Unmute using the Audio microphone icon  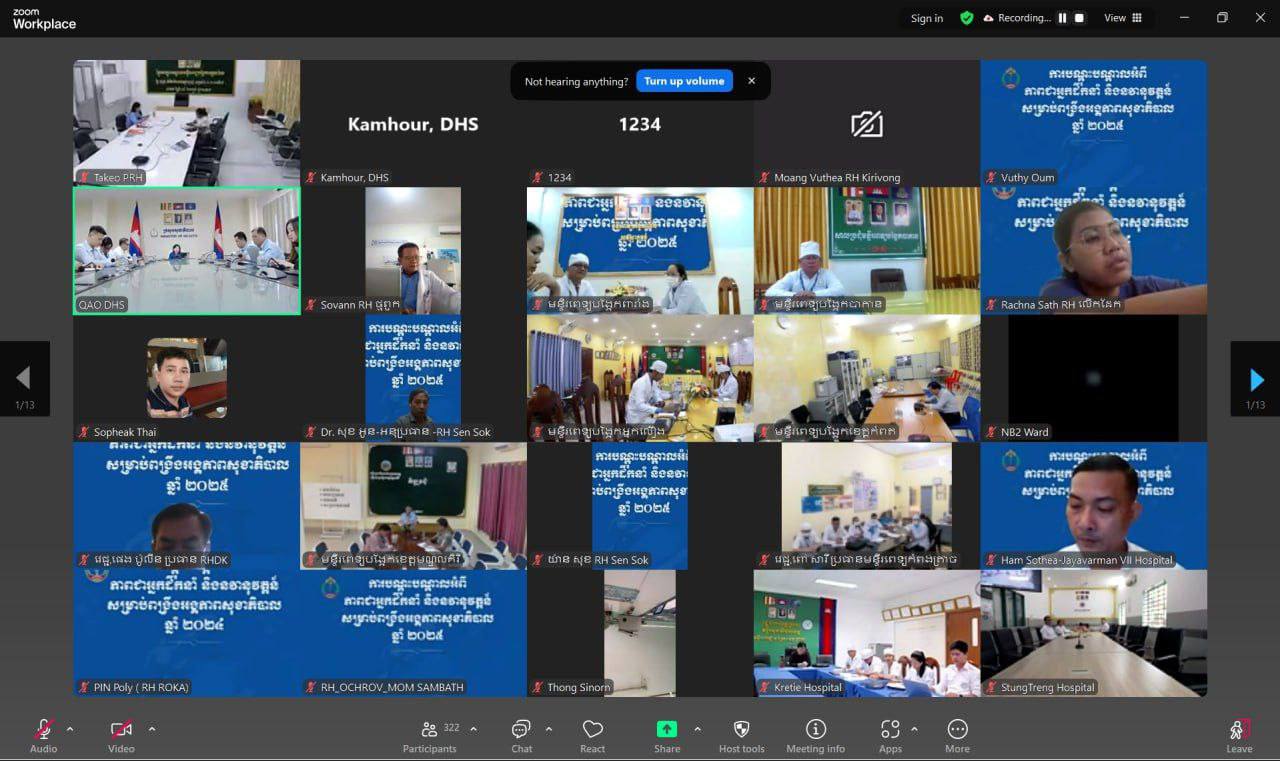click(43, 729)
